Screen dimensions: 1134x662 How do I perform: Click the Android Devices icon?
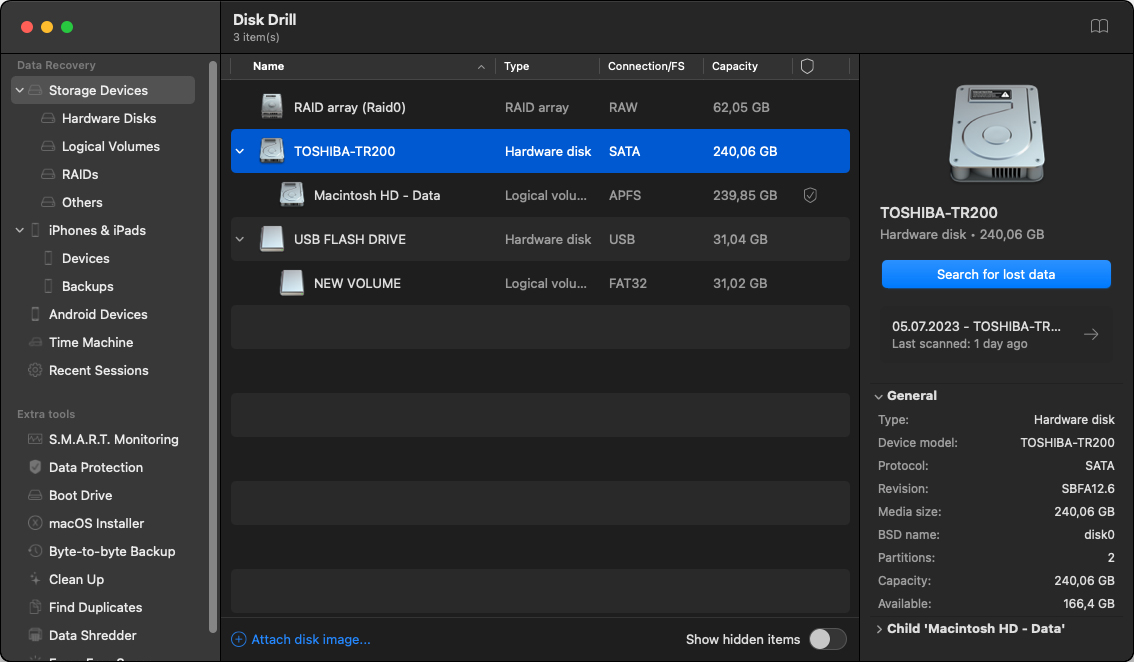(35, 314)
